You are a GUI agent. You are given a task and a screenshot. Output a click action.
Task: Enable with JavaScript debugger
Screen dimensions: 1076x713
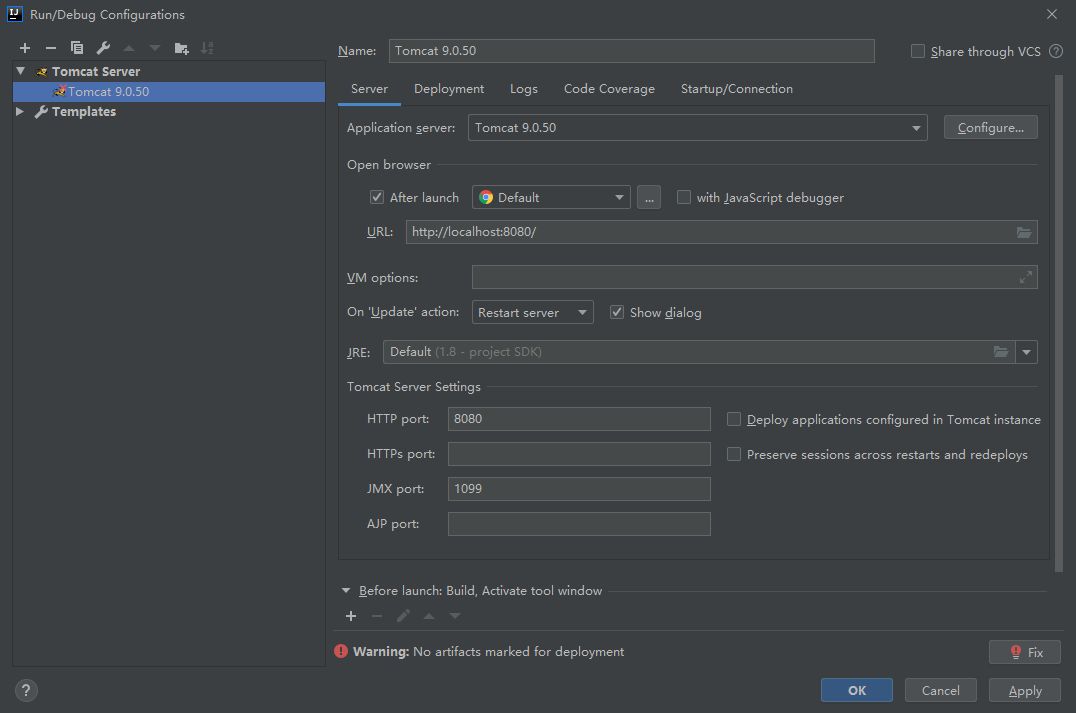click(683, 198)
